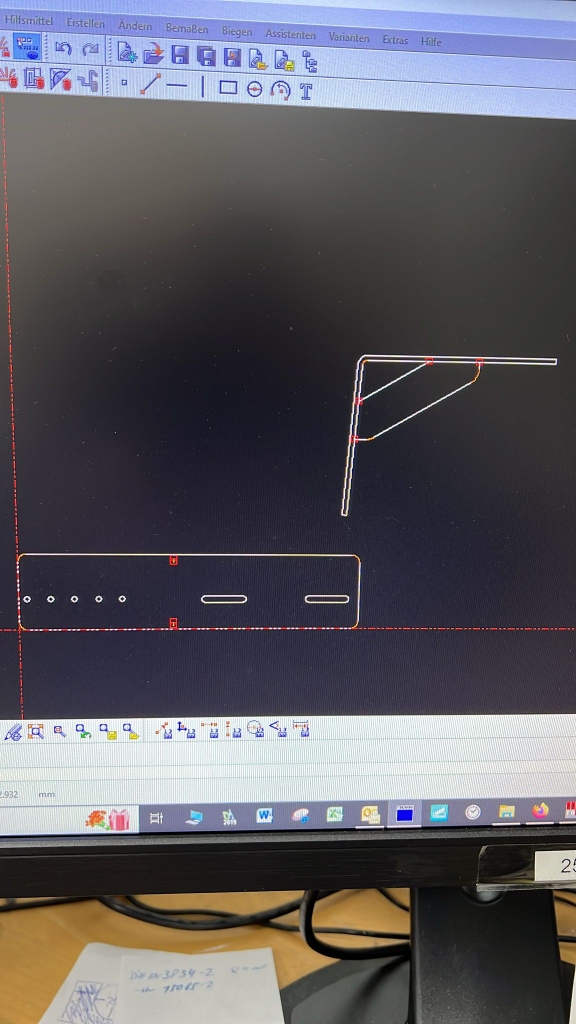
Task: Select the vertical line tool
Action: tap(202, 86)
